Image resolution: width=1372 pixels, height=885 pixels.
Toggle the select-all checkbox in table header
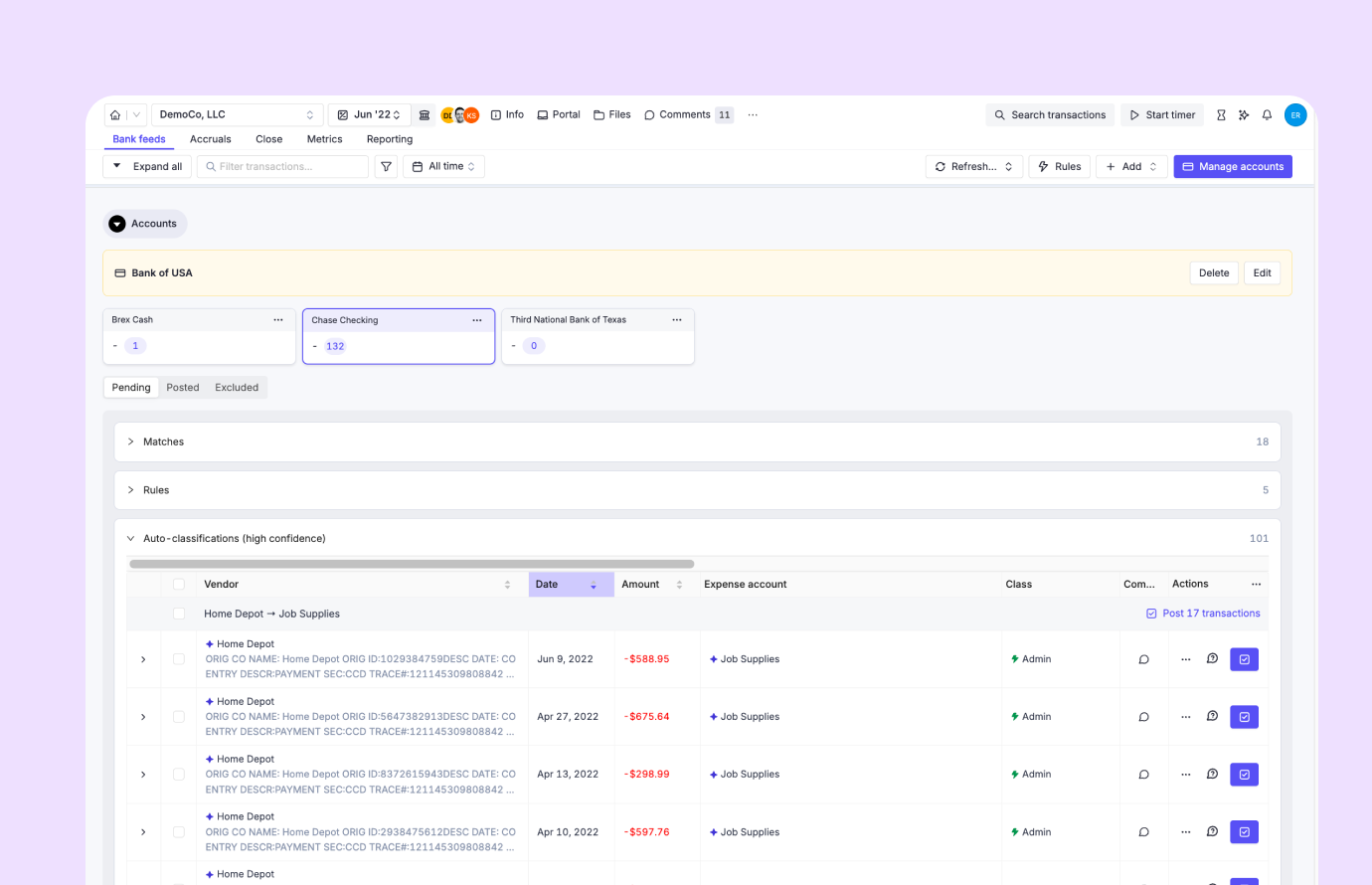179,585
